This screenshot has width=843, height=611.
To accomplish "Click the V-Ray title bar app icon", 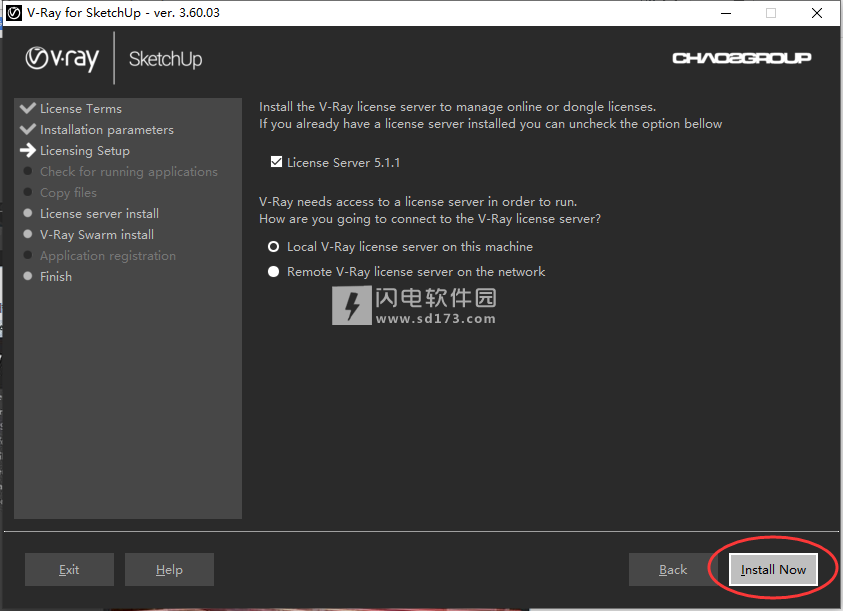I will (13, 13).
